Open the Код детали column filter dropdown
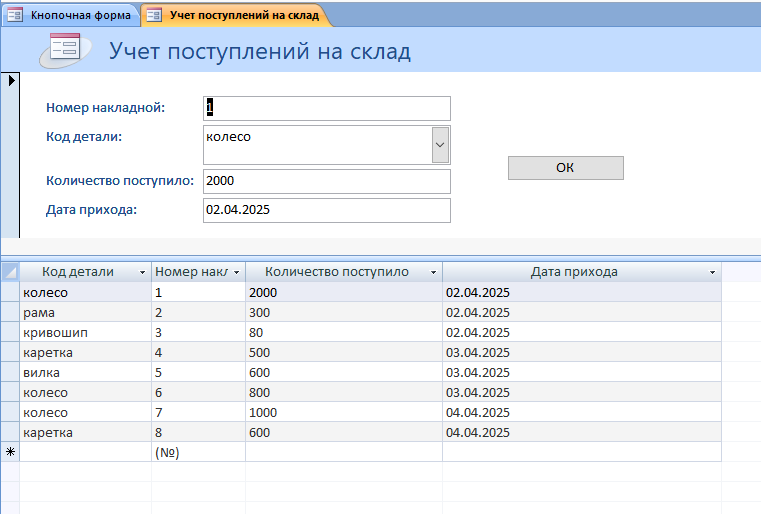Viewport: 761px width, 514px height. point(142,272)
